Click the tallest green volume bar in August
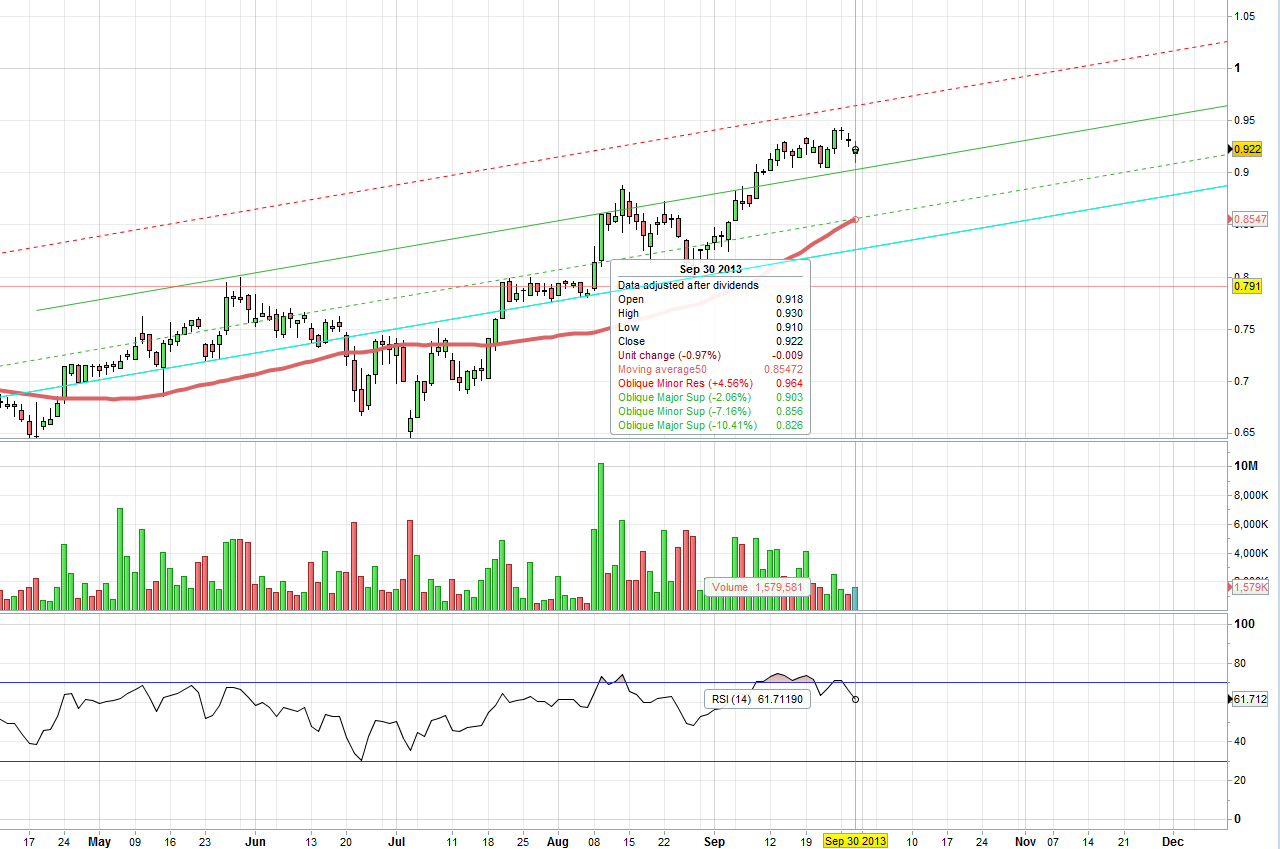 [x=601, y=536]
